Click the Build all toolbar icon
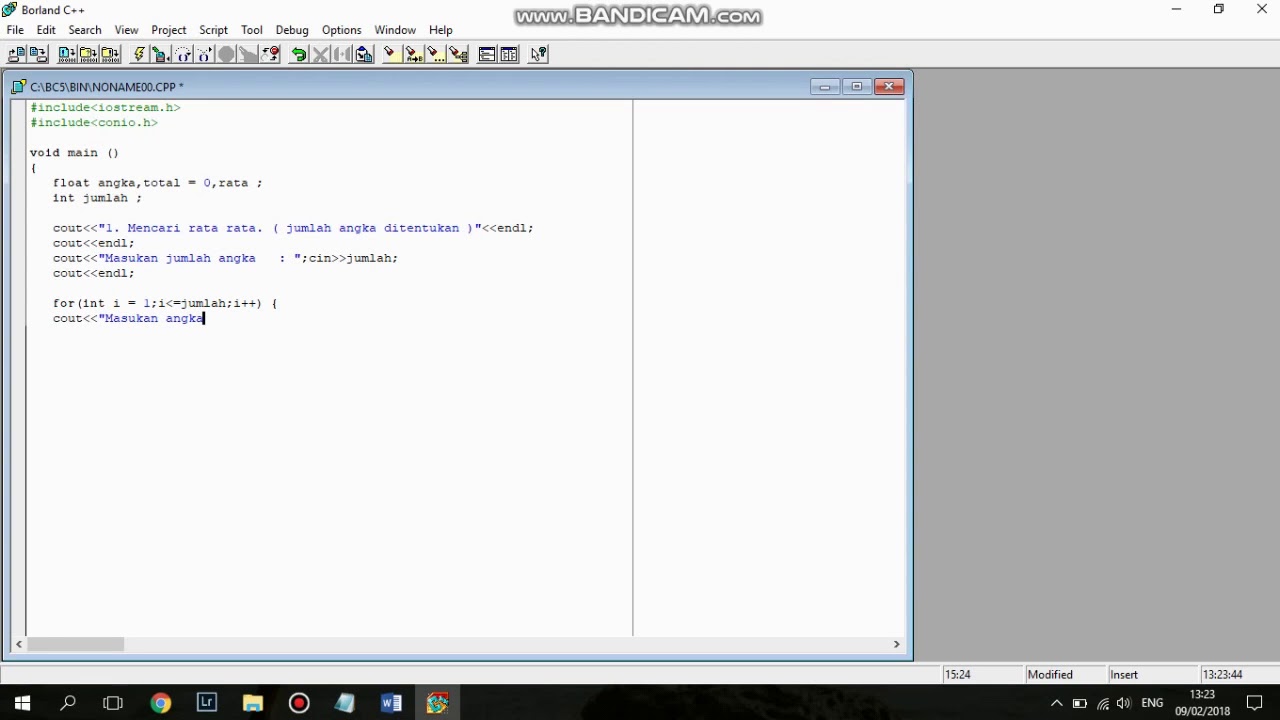This screenshot has width=1280, height=720. (x=111, y=54)
